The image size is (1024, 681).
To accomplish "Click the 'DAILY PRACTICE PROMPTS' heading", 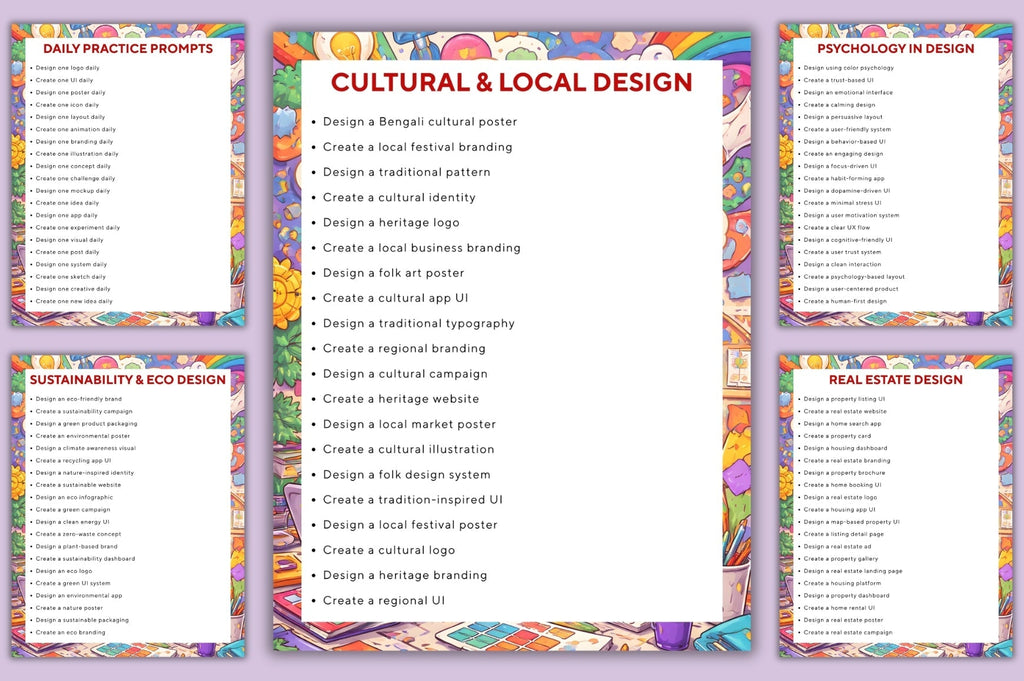I will pyautogui.click(x=128, y=48).
